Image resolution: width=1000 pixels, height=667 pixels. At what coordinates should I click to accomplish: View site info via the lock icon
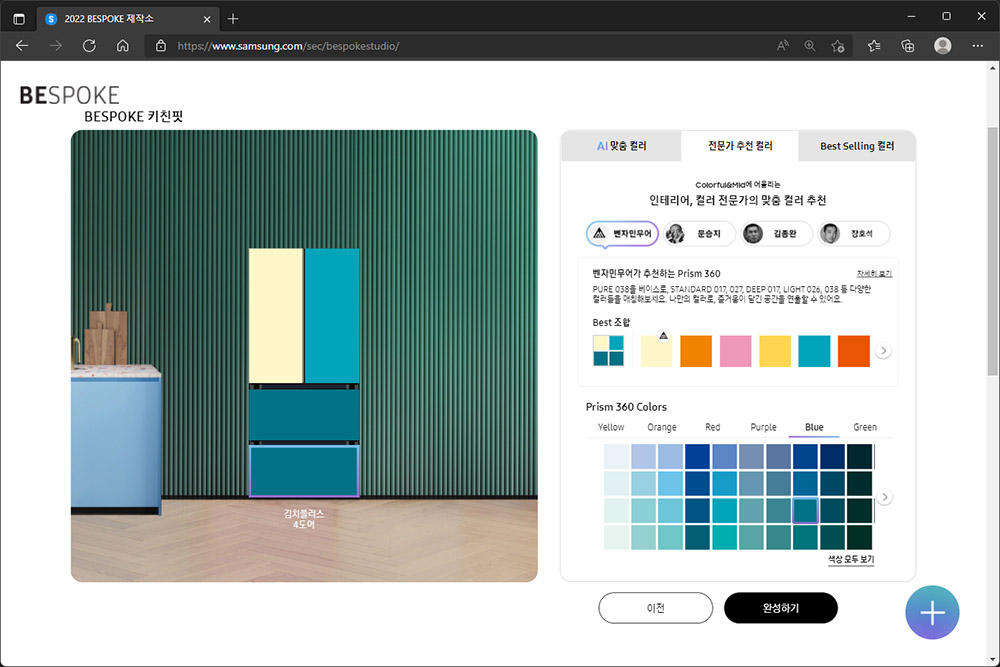click(161, 46)
